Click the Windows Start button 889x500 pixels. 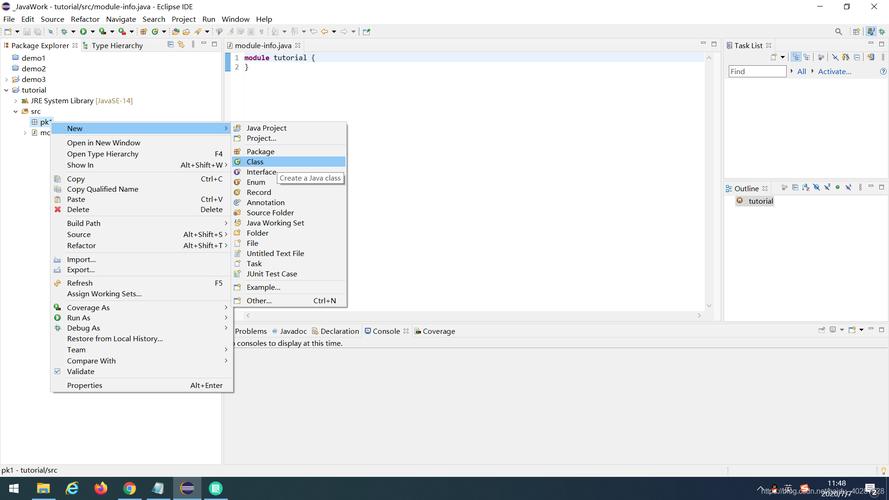coord(14,488)
